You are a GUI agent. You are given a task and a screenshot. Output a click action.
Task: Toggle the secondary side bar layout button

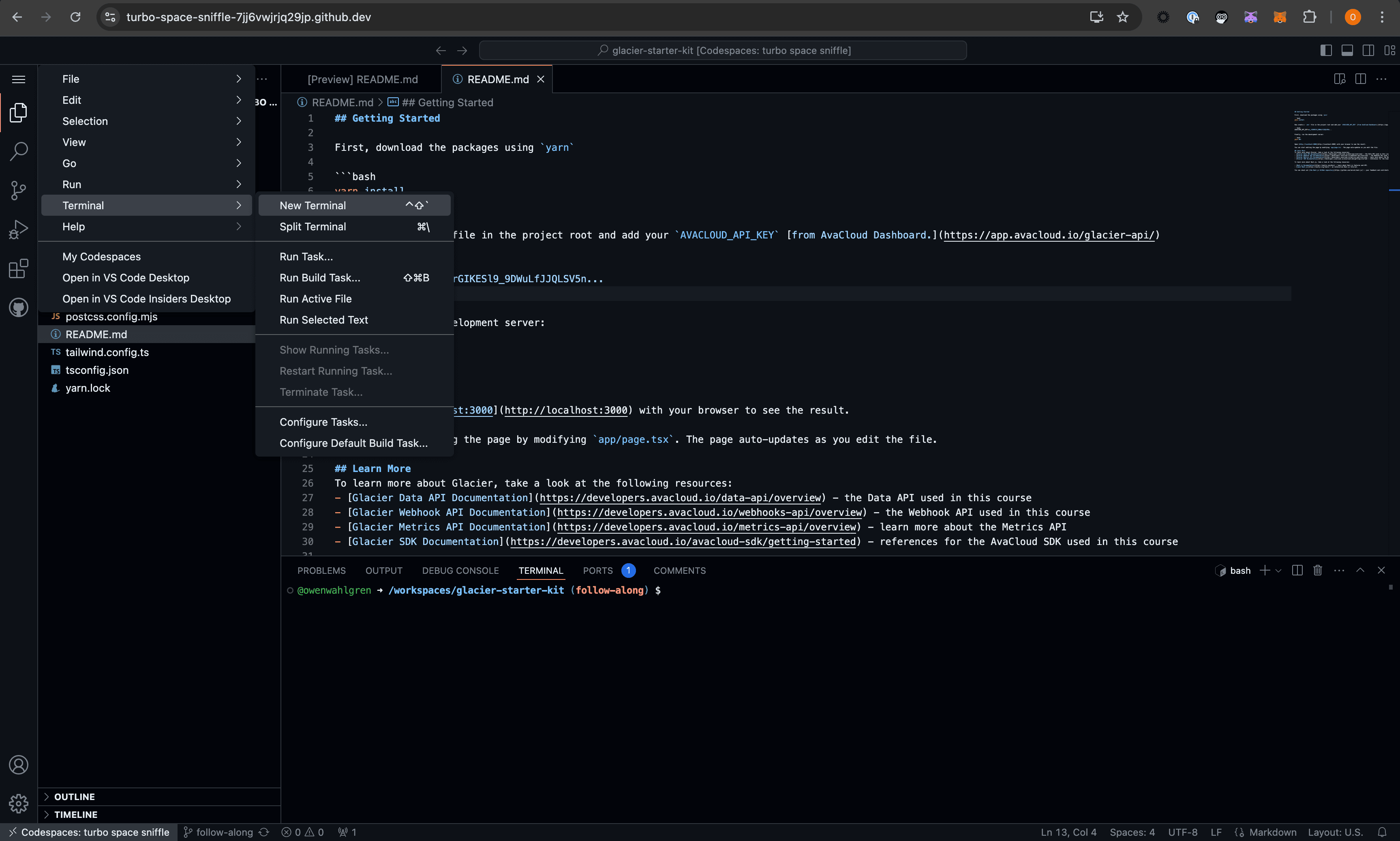pyautogui.click(x=1368, y=50)
